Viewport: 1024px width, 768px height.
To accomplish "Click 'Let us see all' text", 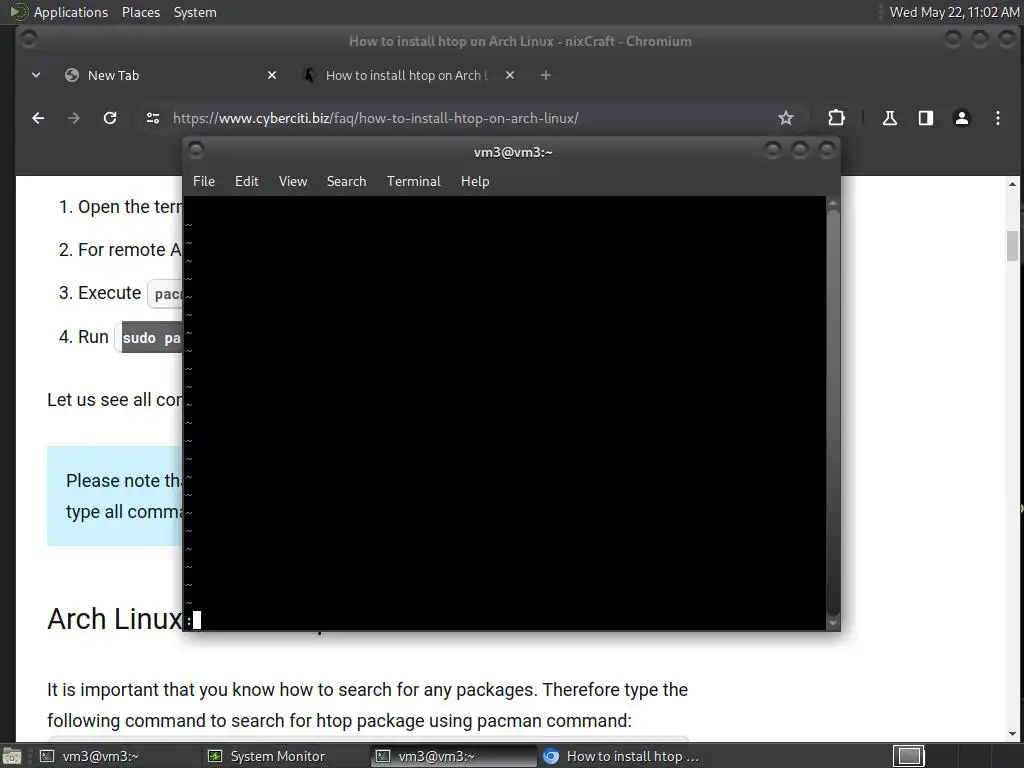I will [114, 400].
